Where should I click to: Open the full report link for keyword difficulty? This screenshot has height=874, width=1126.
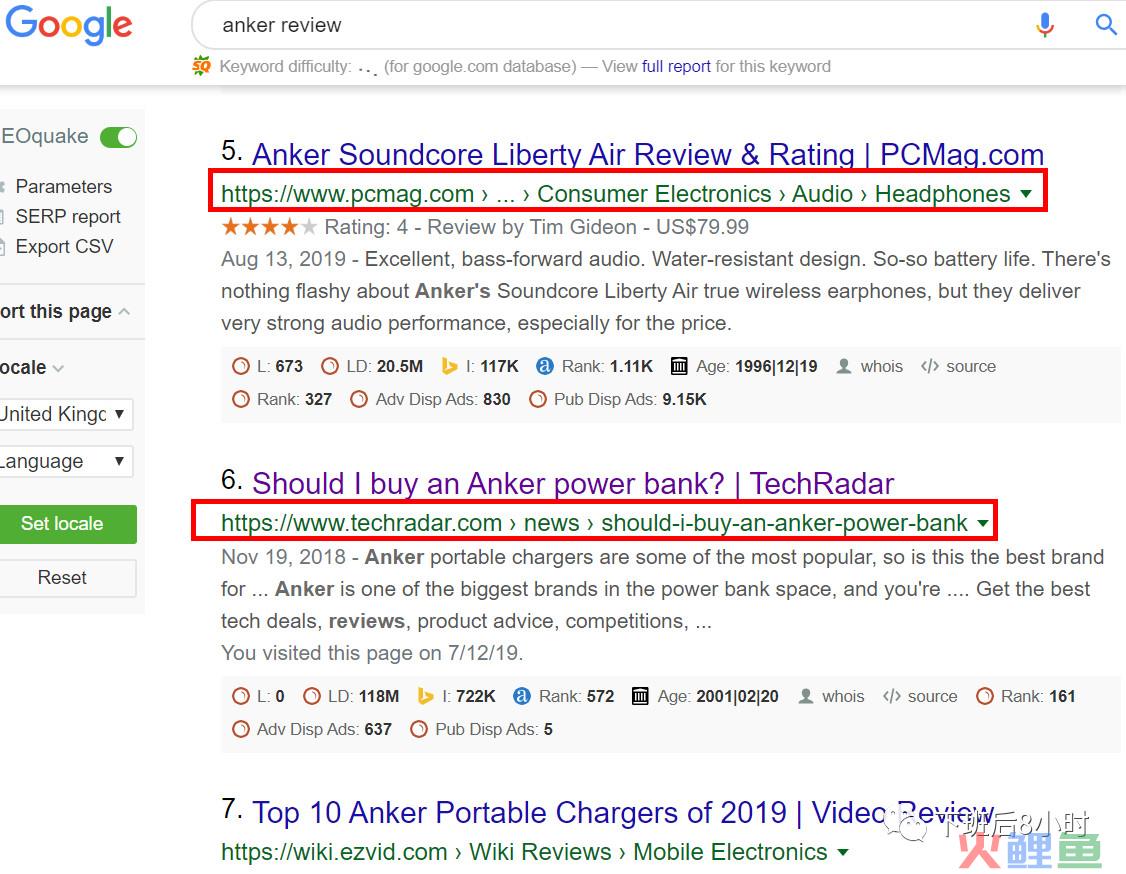[x=676, y=66]
